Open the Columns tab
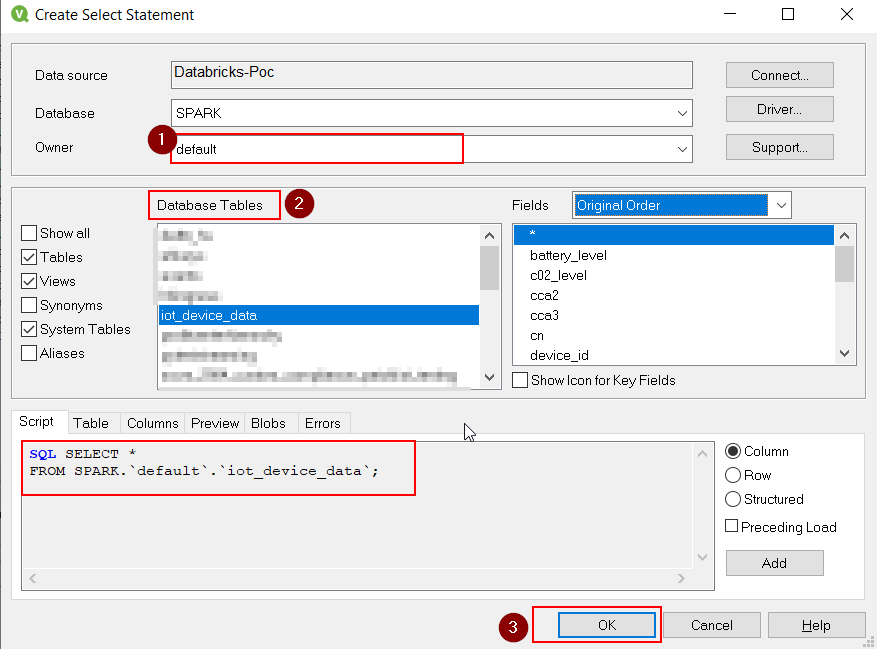This screenshot has width=877, height=649. point(152,423)
